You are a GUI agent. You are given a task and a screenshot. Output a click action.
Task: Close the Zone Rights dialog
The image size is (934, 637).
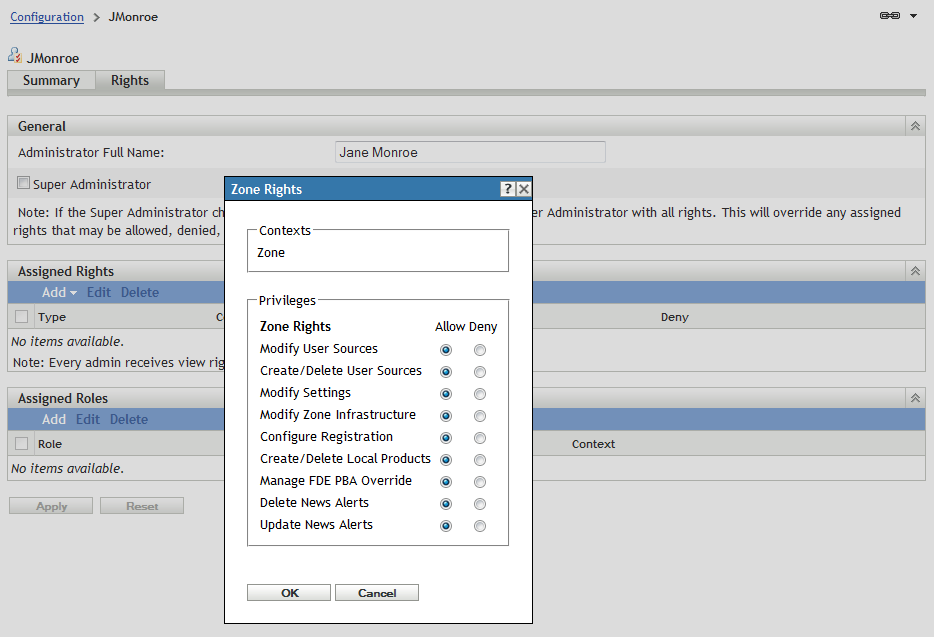click(524, 189)
